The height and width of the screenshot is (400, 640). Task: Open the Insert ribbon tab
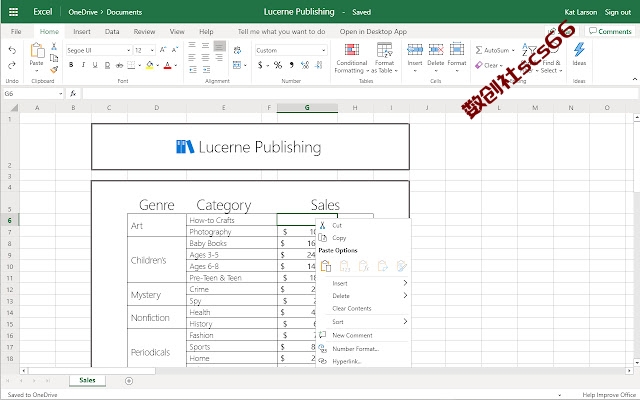tap(82, 31)
